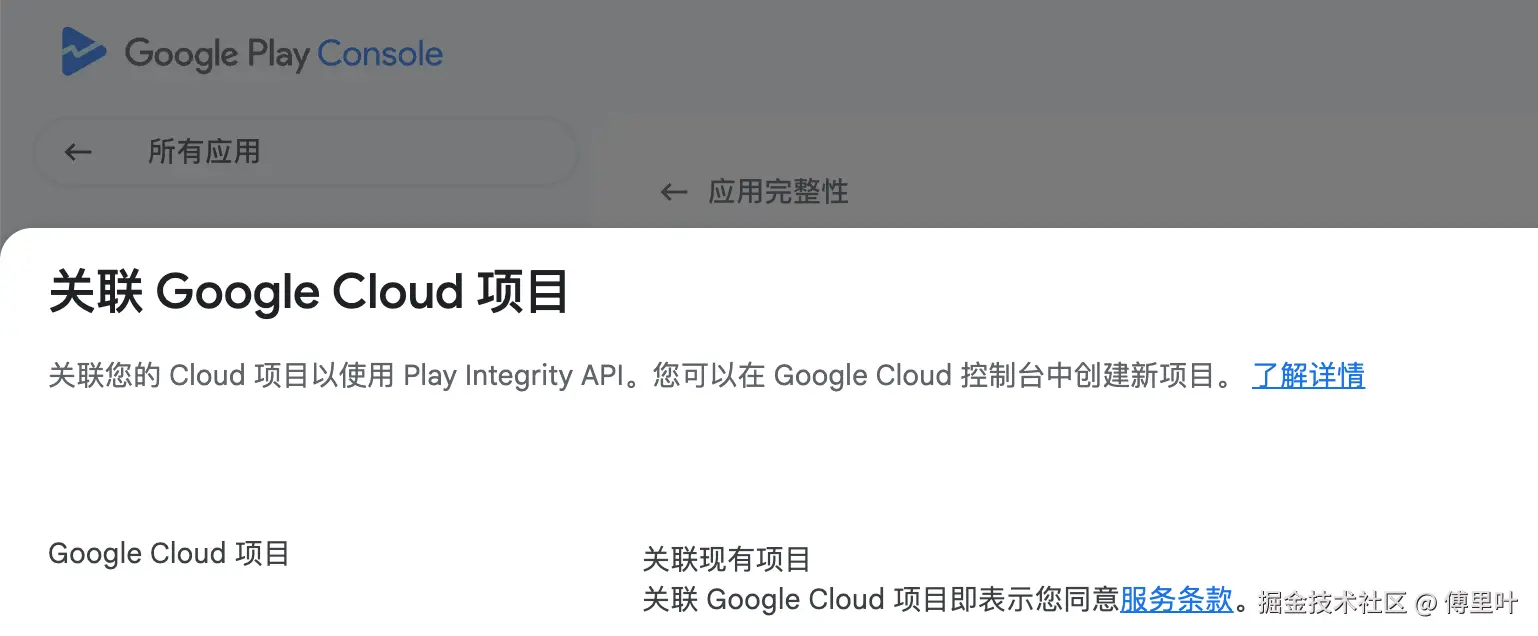Screen dimensions: 1538x636
Task: Click the back arrow beside 所有应用
Action: (78, 152)
